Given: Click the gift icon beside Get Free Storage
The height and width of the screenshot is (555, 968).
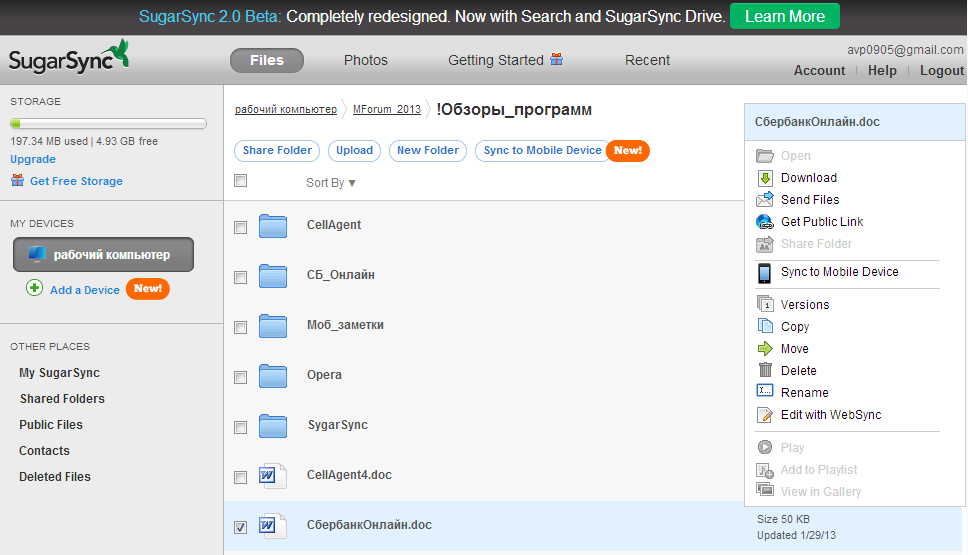Looking at the screenshot, I should pyautogui.click(x=17, y=180).
